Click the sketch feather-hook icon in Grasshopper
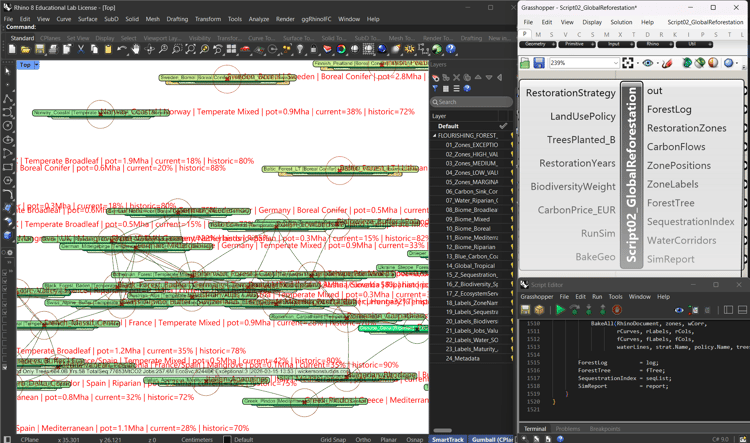750x443 pixels. 667,63
